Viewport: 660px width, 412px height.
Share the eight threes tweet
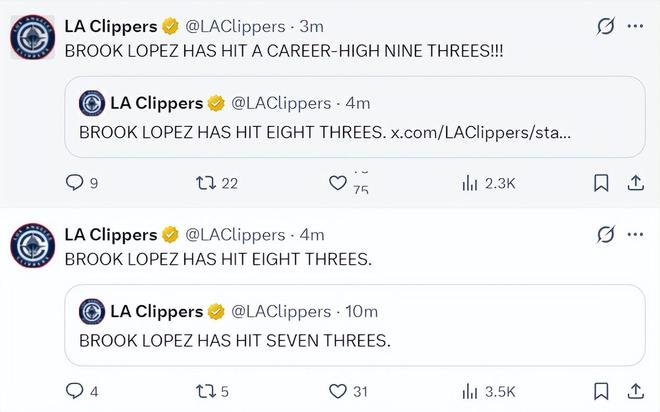634,391
